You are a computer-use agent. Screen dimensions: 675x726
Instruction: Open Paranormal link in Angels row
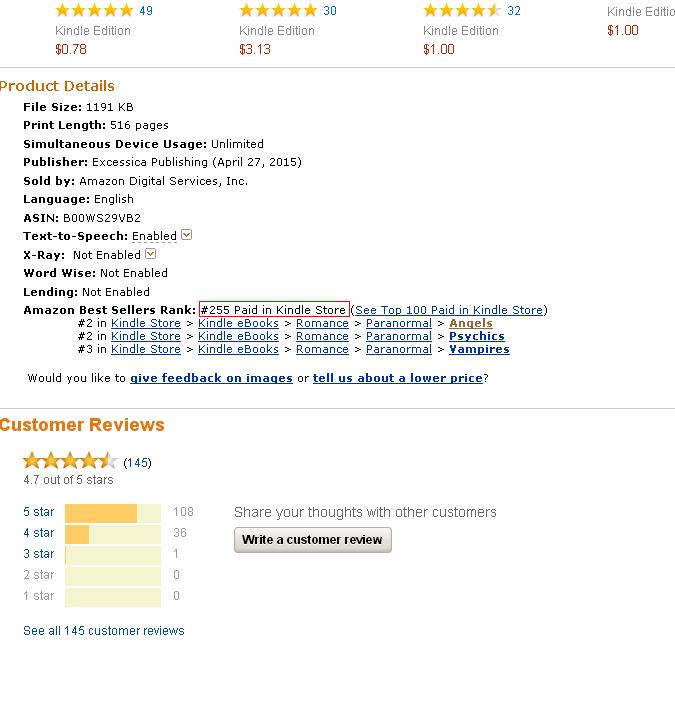coord(398,323)
